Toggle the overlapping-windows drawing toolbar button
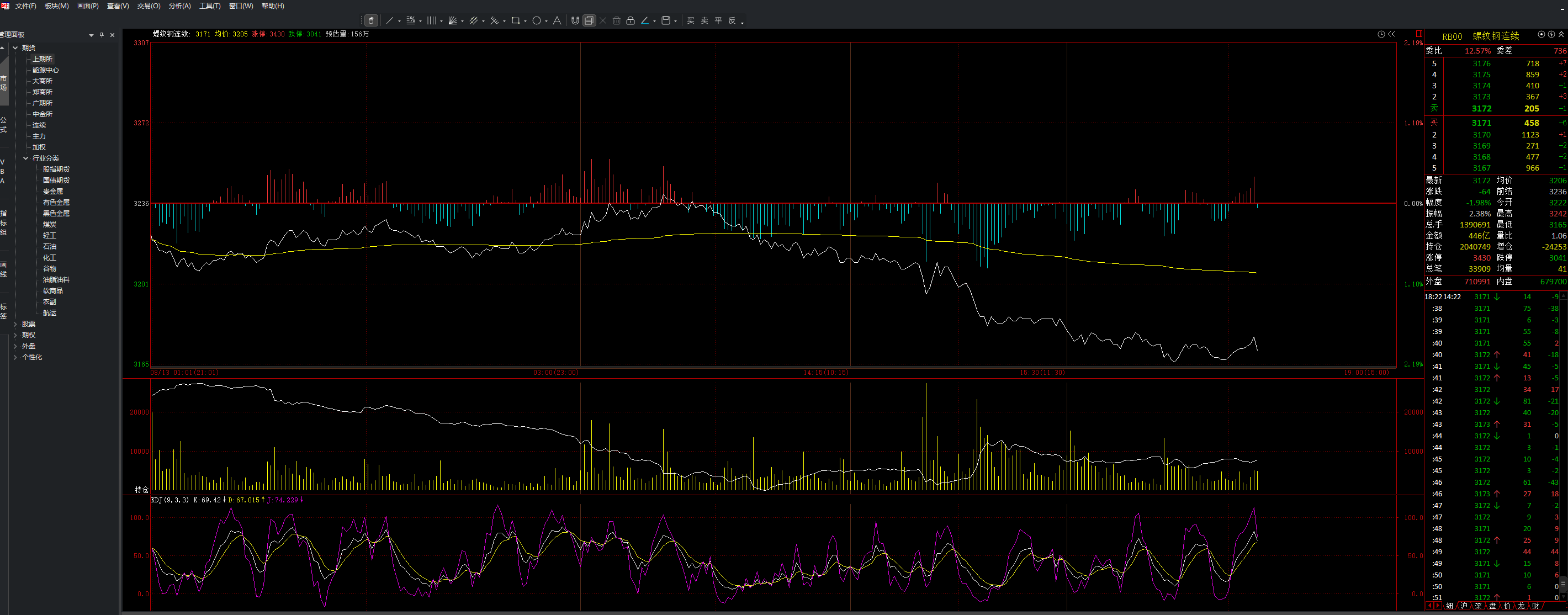 (x=589, y=21)
